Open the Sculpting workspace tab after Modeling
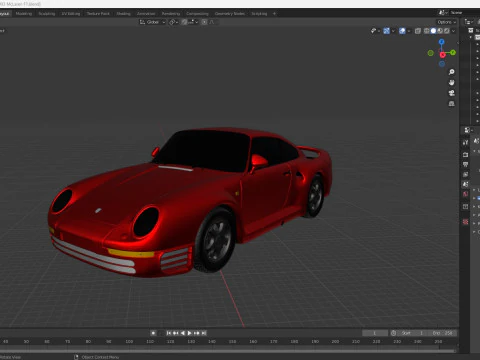Viewport: 480px width, 360px height. point(47,14)
